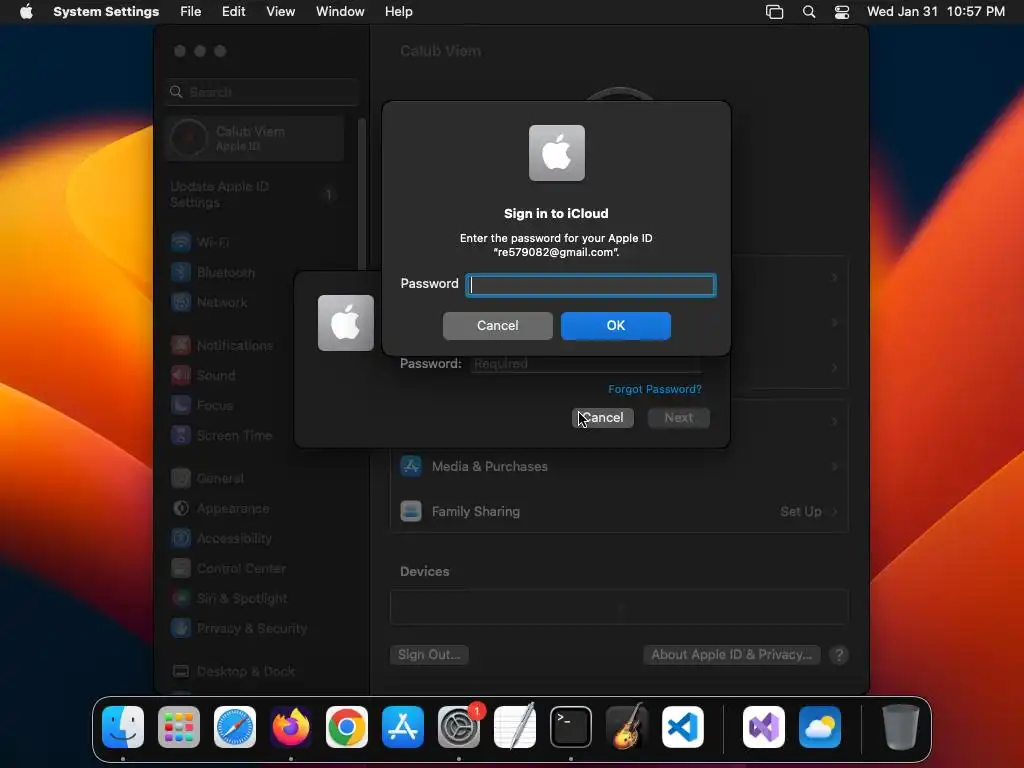Select Network in the sidebar

[255, 302]
